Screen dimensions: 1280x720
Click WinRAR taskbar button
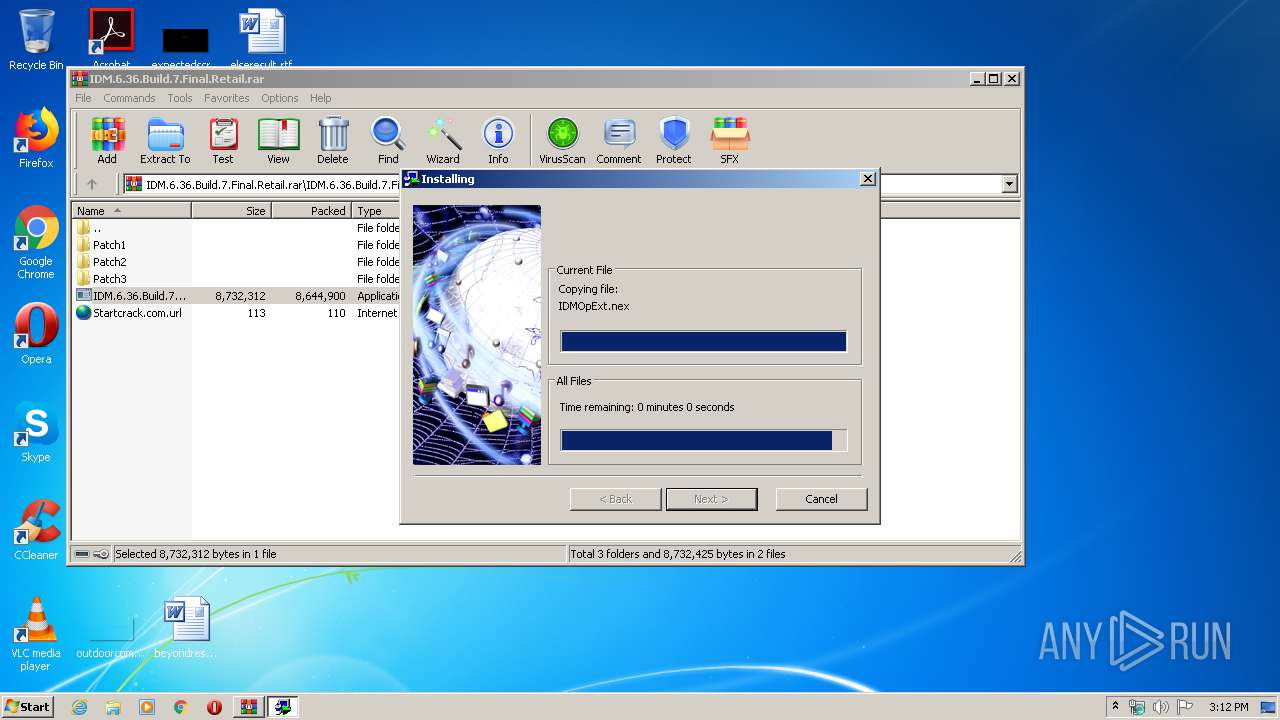(x=248, y=707)
